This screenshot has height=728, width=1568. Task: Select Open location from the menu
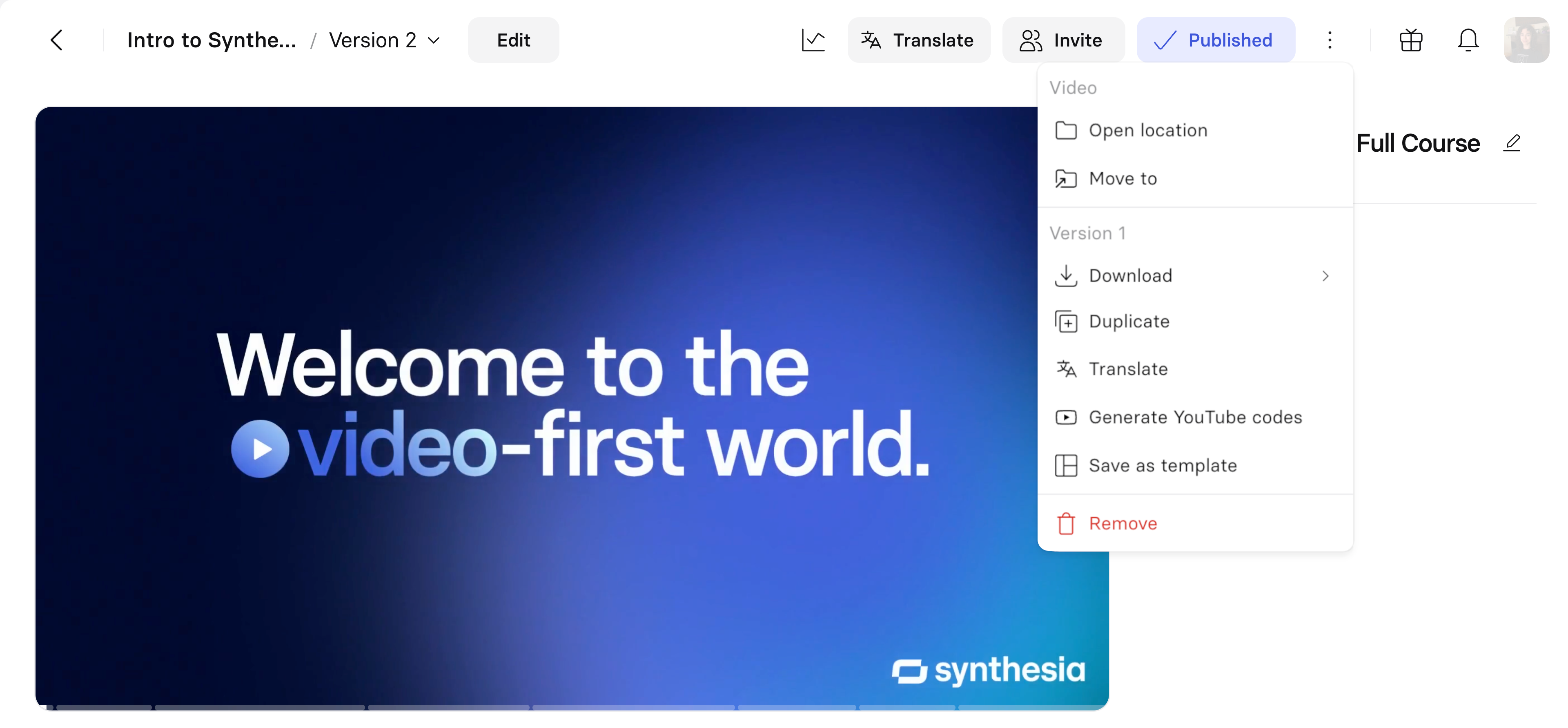coord(1147,130)
